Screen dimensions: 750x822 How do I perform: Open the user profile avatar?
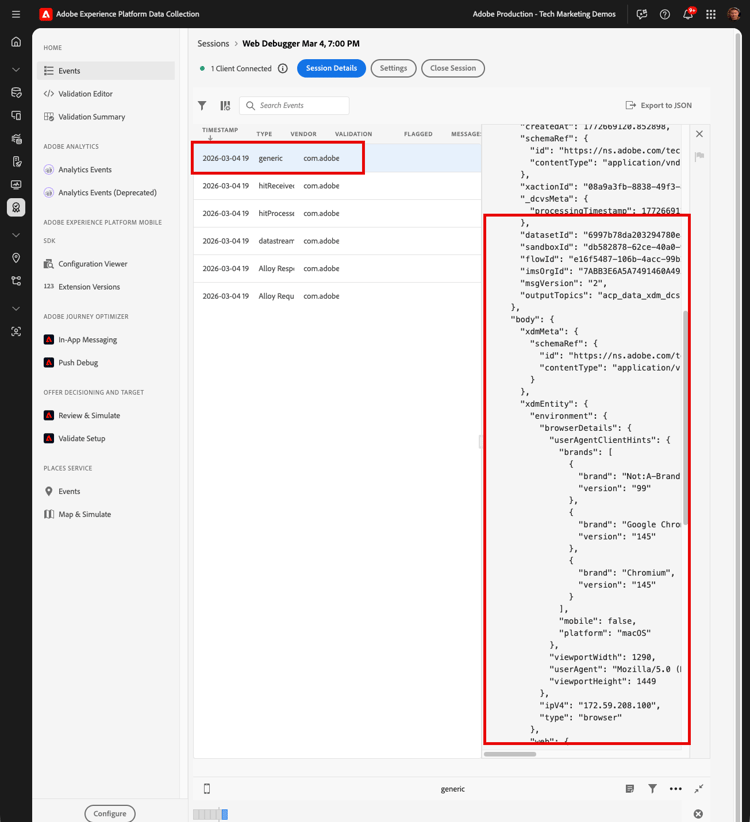pos(734,14)
